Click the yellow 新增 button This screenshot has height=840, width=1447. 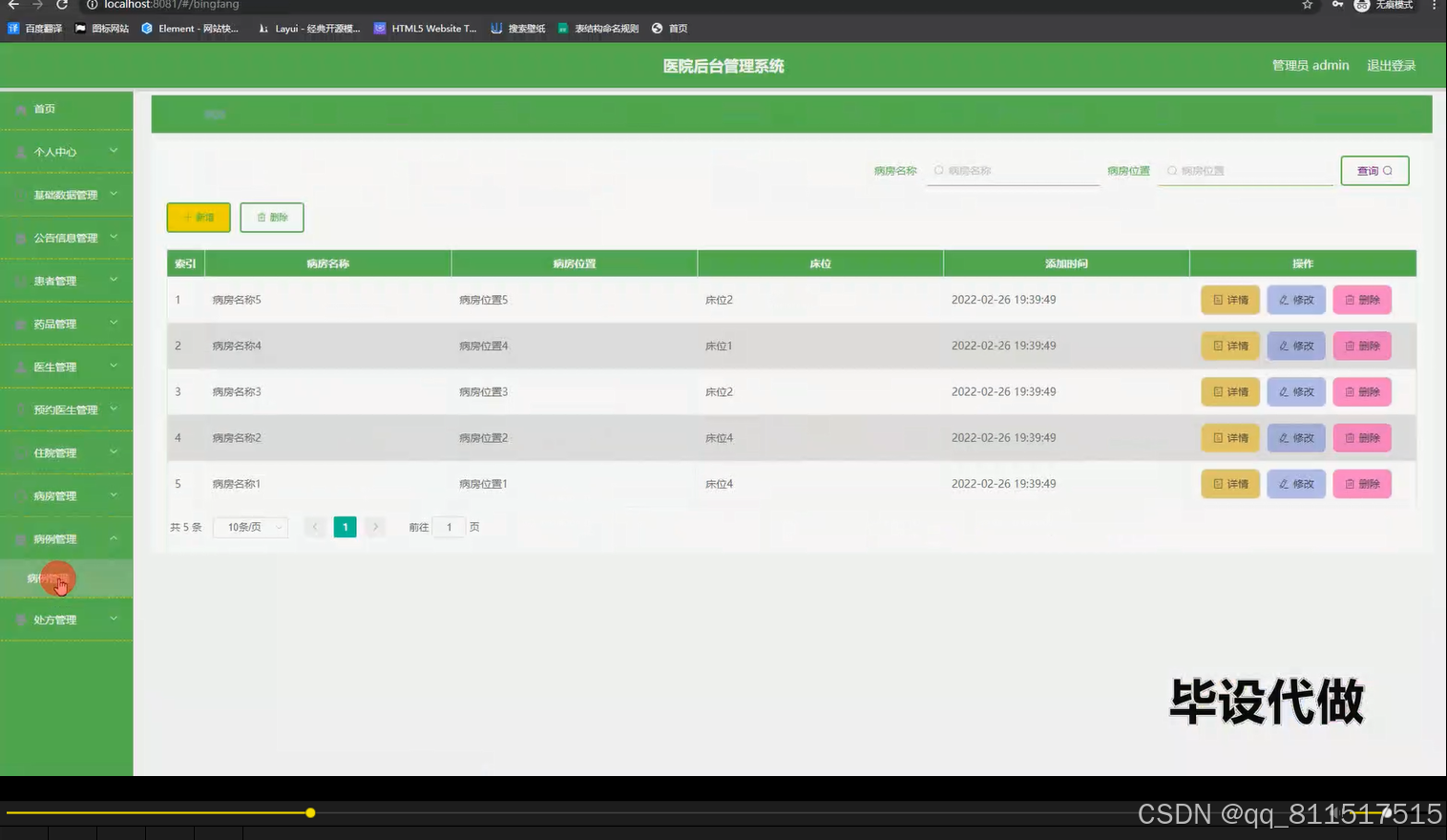199,218
